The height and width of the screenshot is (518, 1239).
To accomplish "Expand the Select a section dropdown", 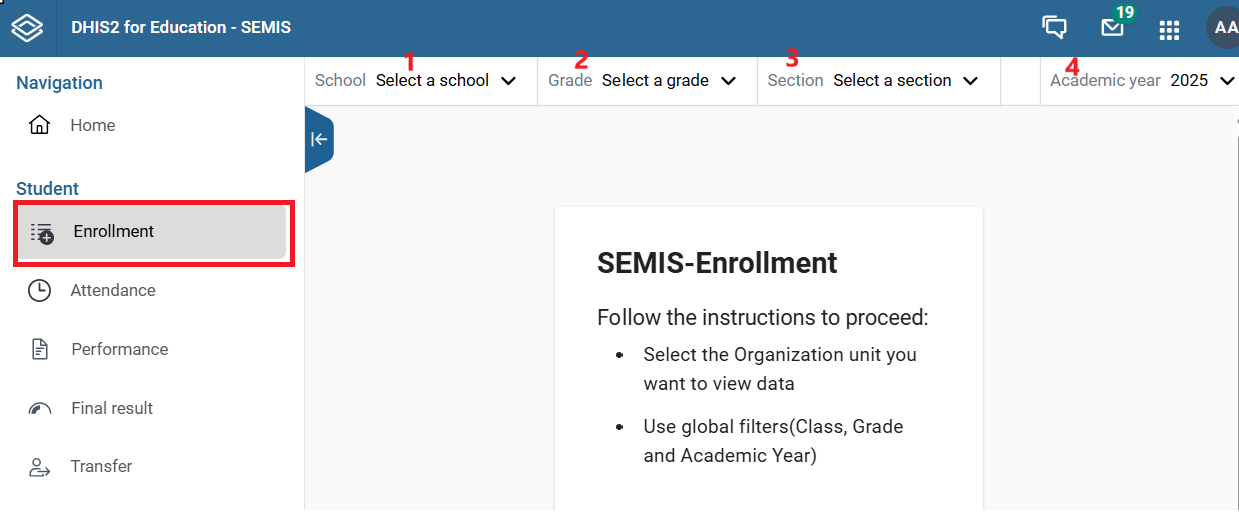I will coord(906,80).
